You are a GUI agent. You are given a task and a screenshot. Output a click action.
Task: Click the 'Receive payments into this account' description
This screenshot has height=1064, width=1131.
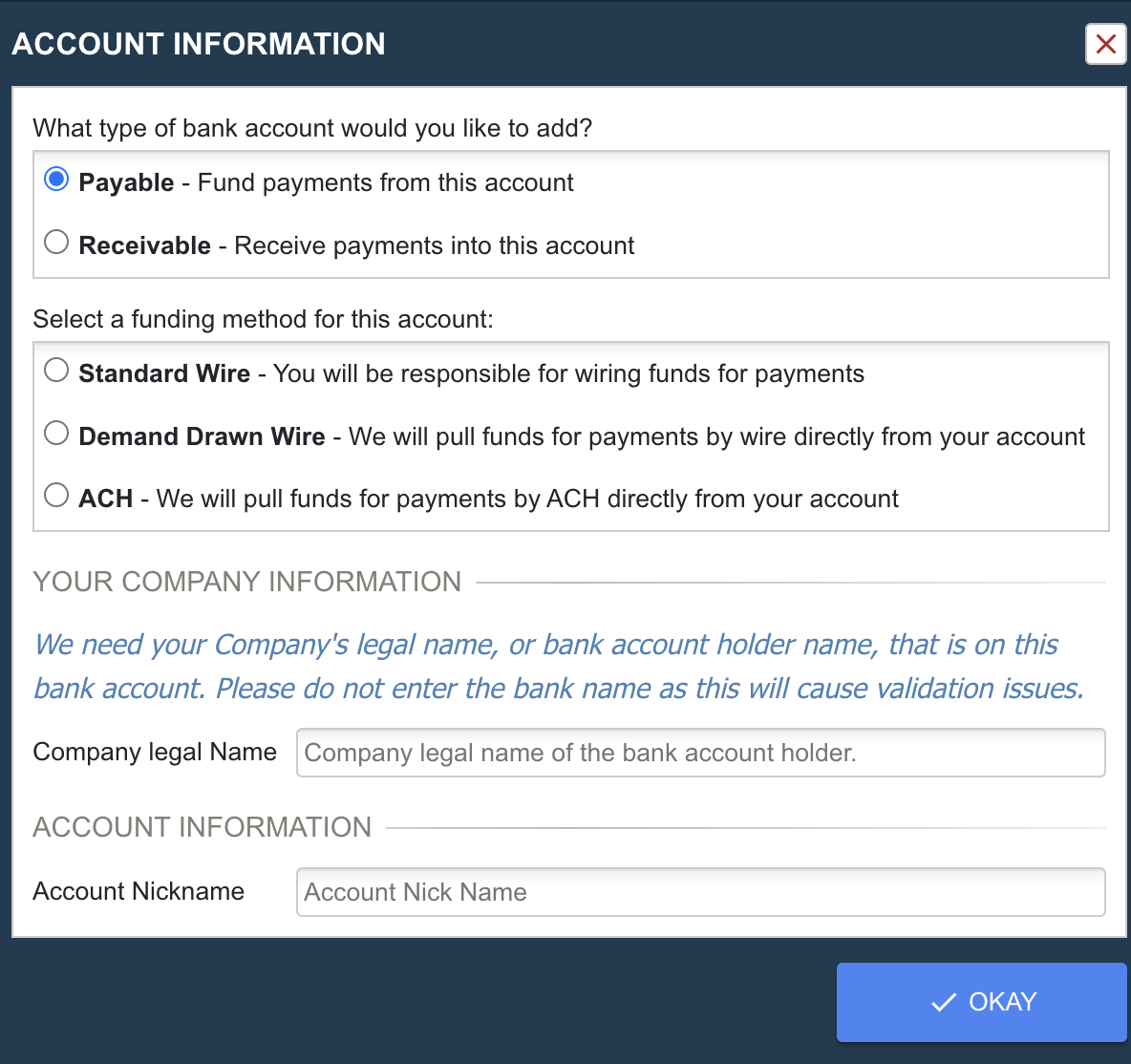coord(434,245)
